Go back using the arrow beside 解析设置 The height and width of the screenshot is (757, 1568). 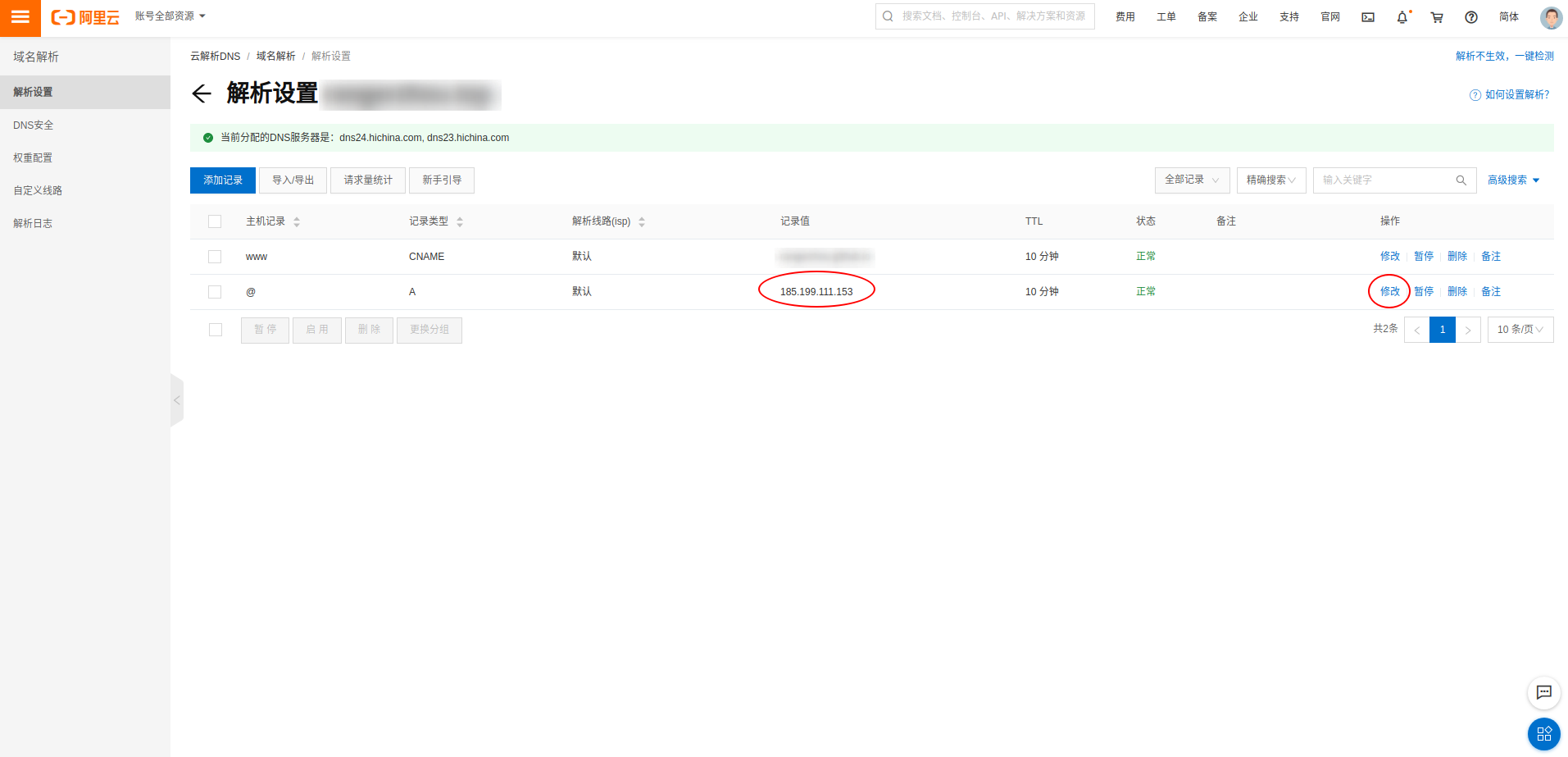(202, 93)
